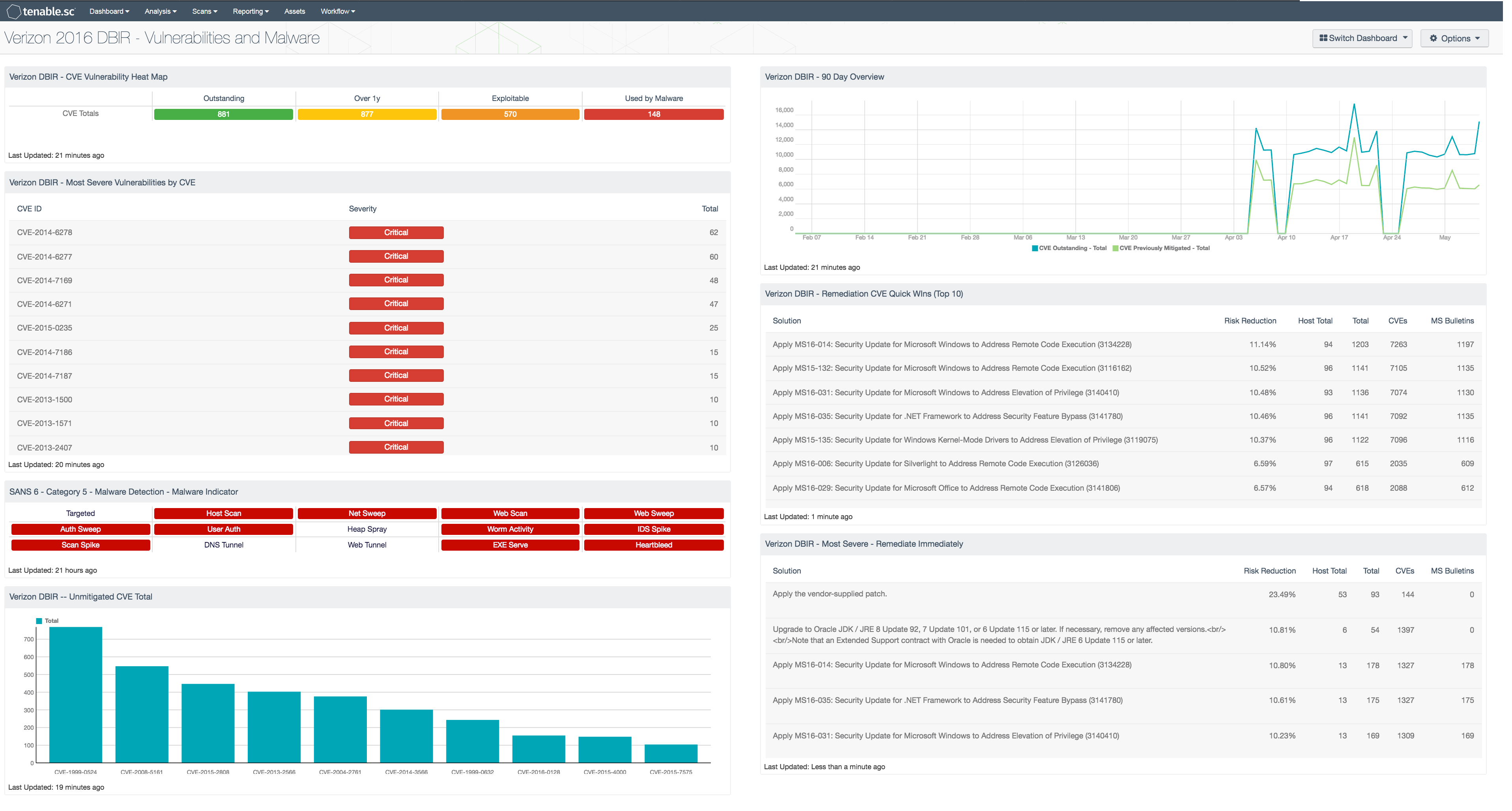Open the Dashboard menu

[109, 11]
